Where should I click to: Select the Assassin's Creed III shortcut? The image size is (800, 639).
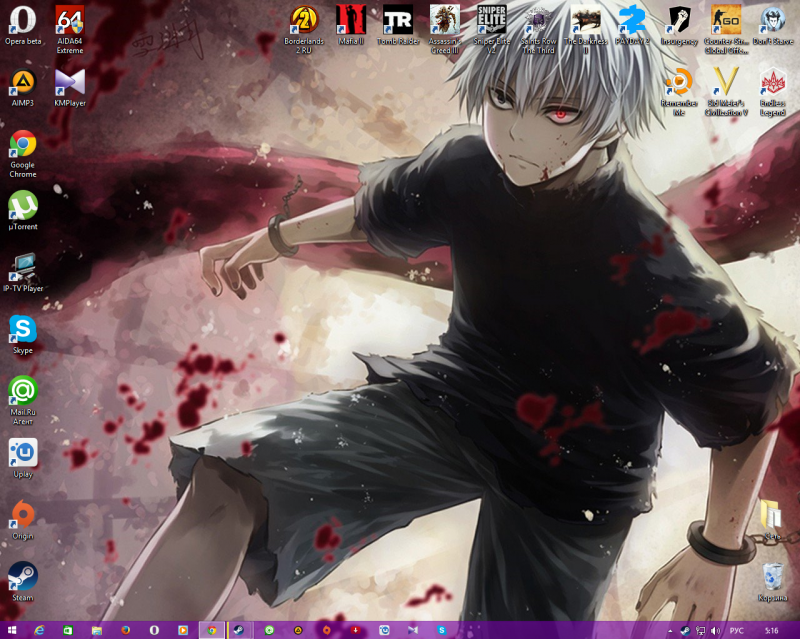point(445,30)
